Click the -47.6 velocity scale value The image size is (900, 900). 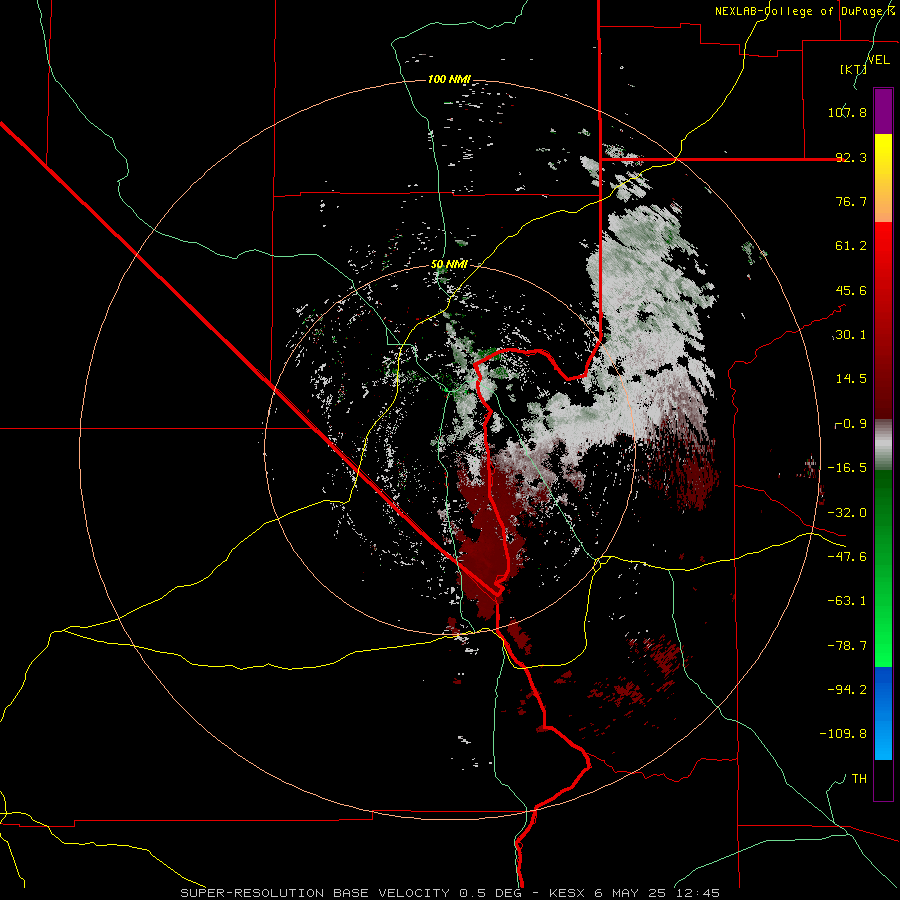pyautogui.click(x=847, y=557)
